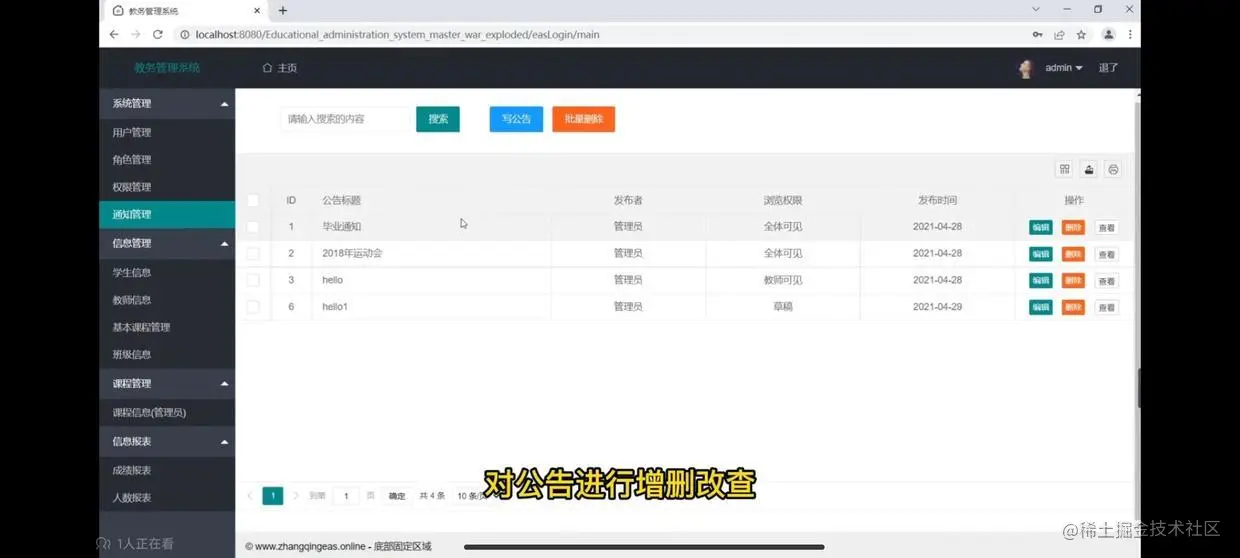Image resolution: width=1240 pixels, height=558 pixels.
Task: Click the 主页 home icon link
Action: tap(279, 68)
